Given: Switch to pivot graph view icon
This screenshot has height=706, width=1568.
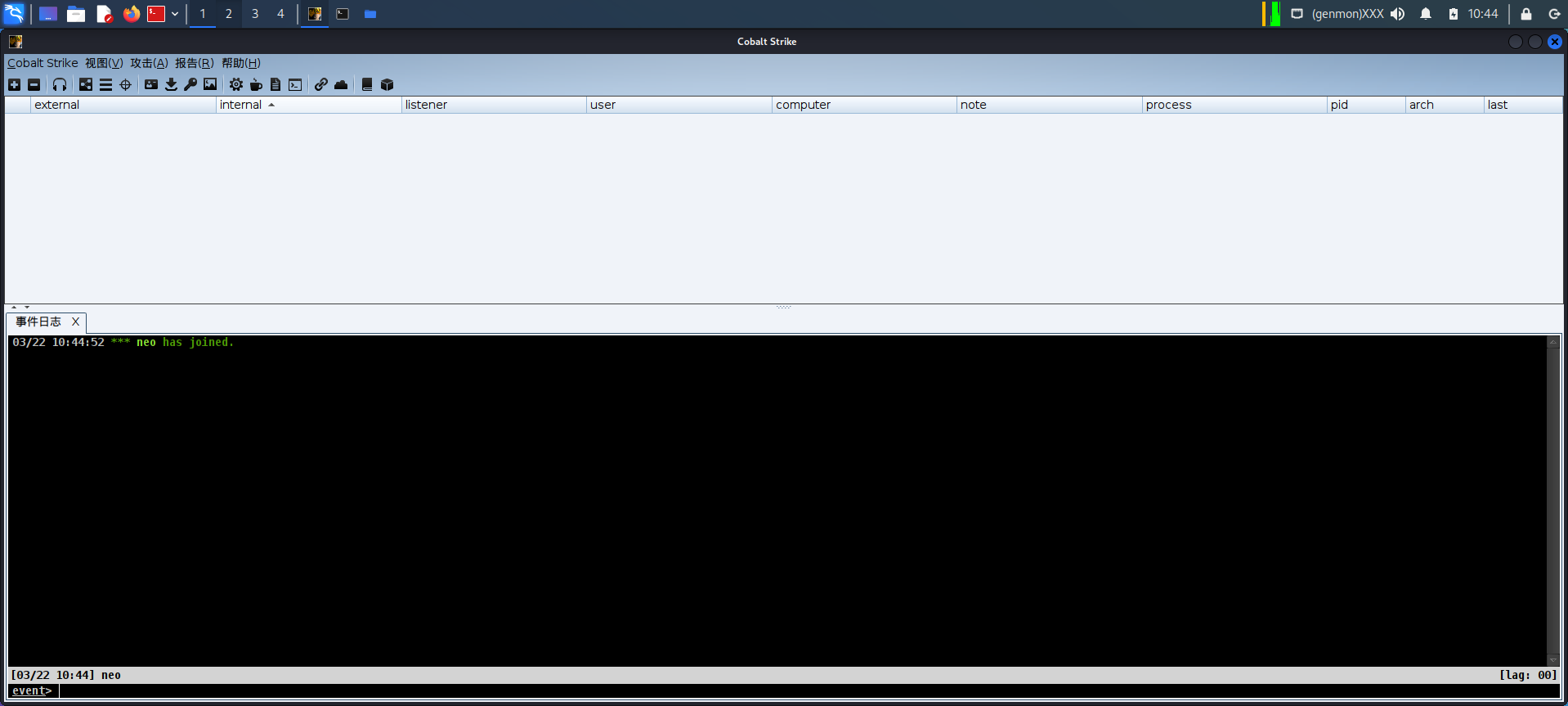Looking at the screenshot, I should pyautogui.click(x=86, y=84).
